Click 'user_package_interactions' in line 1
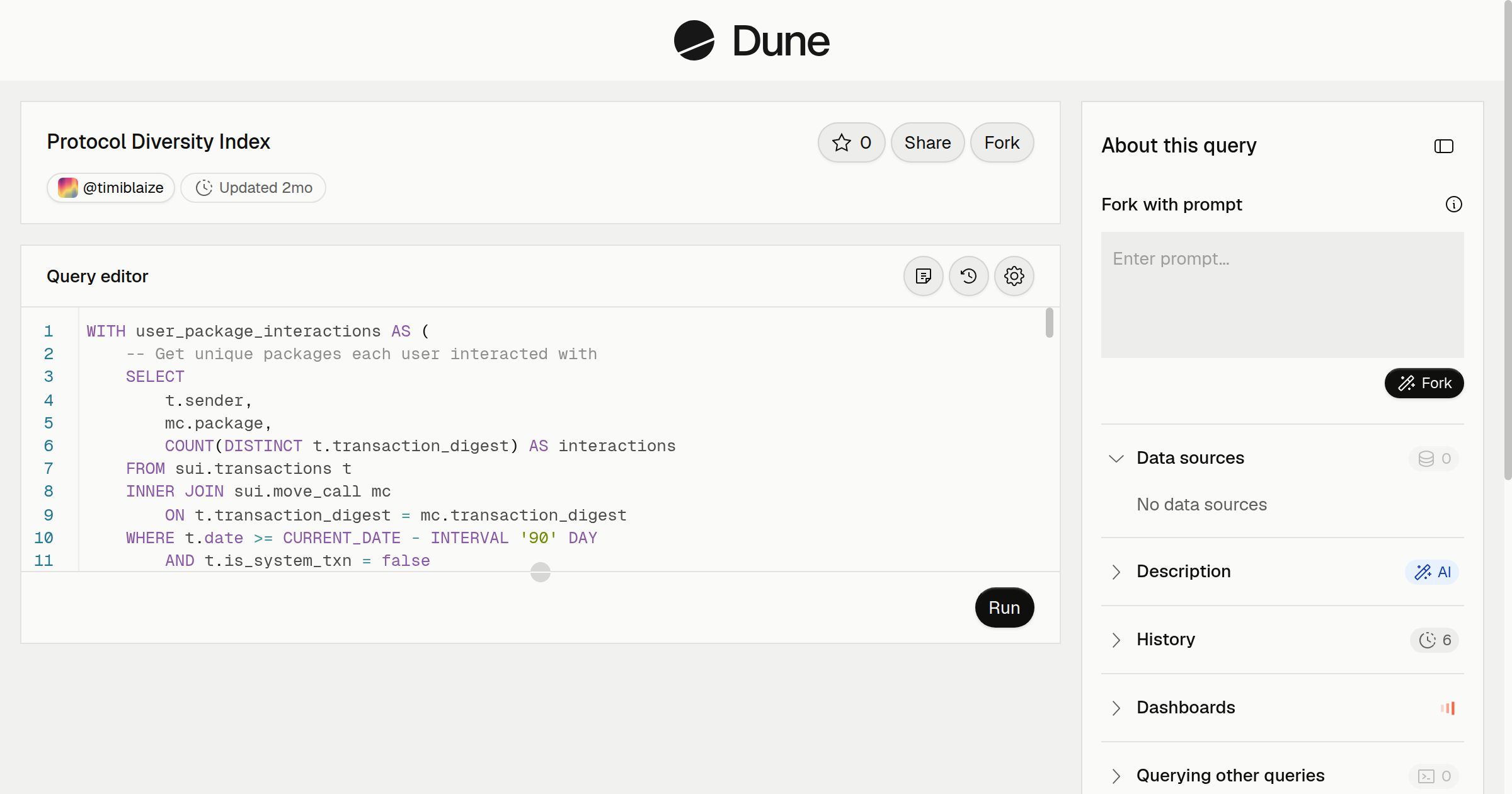The width and height of the screenshot is (1512, 794). pyautogui.click(x=258, y=331)
